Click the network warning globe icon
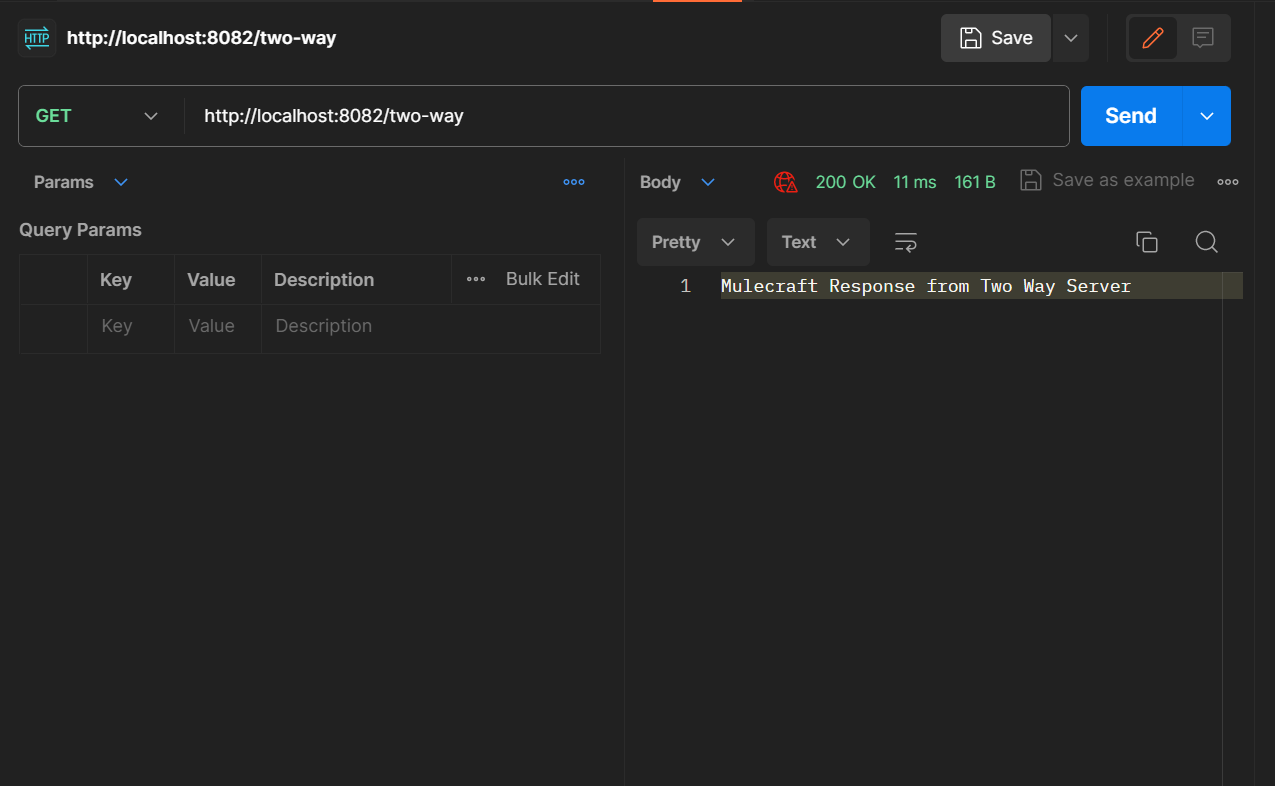The width and height of the screenshot is (1275, 786). click(785, 182)
